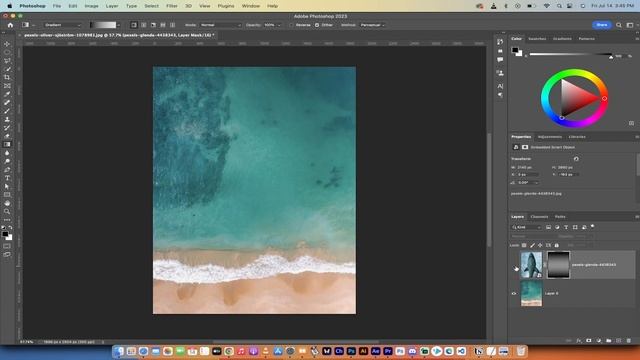Image resolution: width=640 pixels, height=360 pixels.
Task: Open the workspace switcher dropdown
Action: (x=631, y=25)
